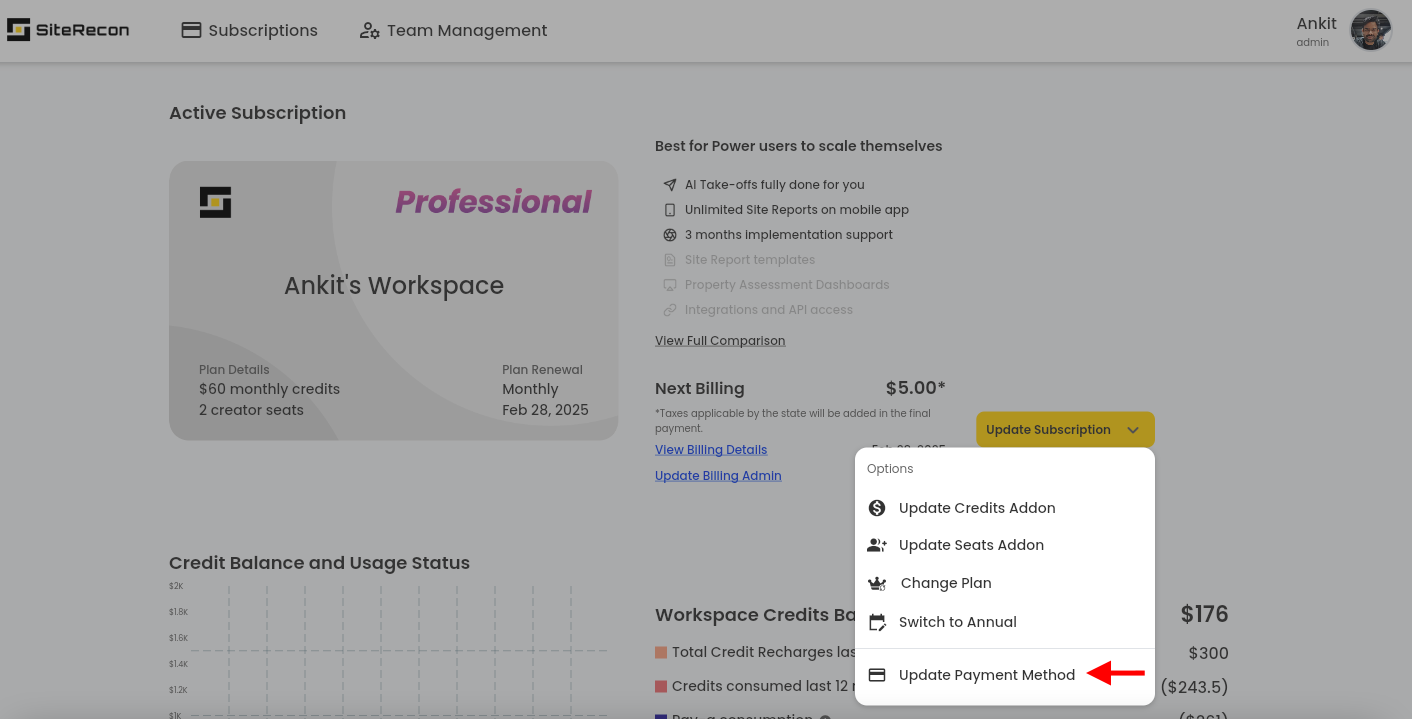Viewport: 1412px width, 719px height.
Task: Click the add-person Seats Addon icon
Action: 877,545
